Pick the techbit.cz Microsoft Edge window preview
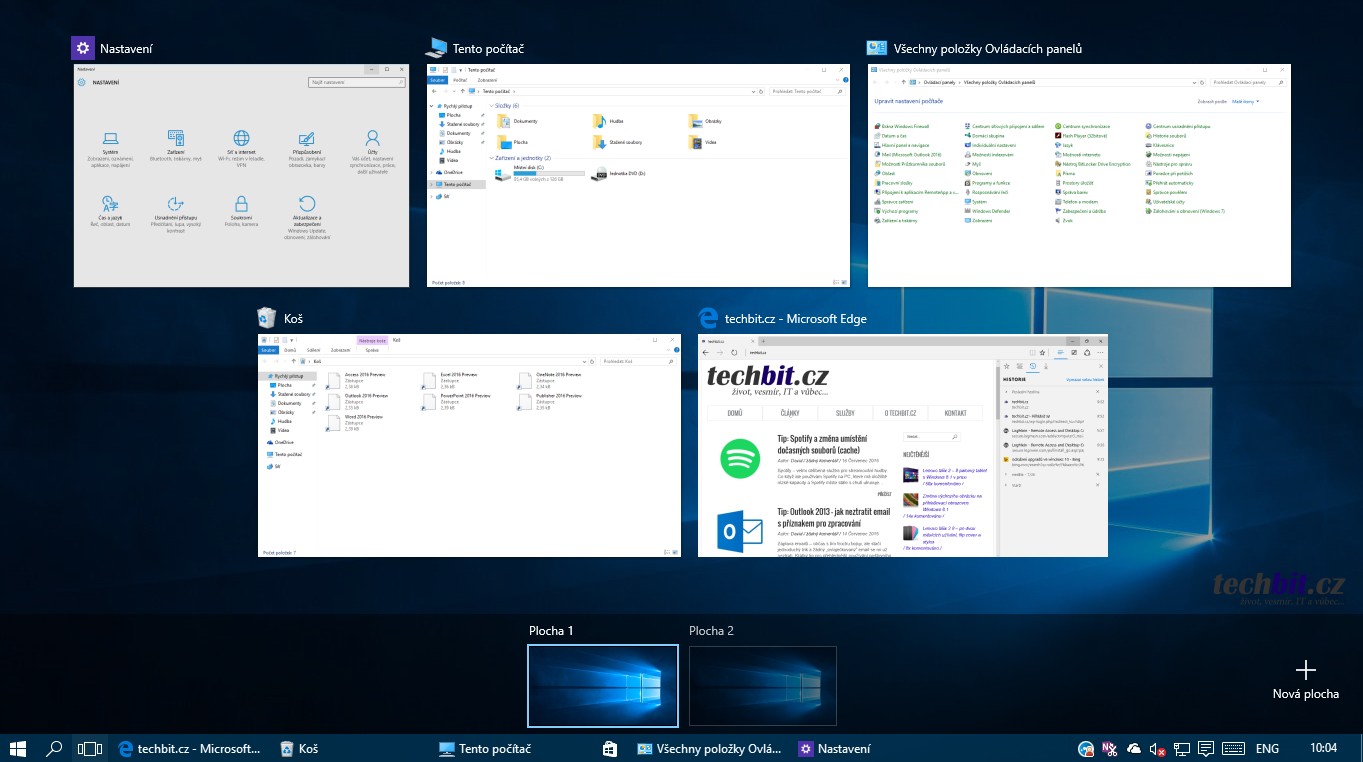Viewport: 1363px width, 762px height. pos(902,445)
